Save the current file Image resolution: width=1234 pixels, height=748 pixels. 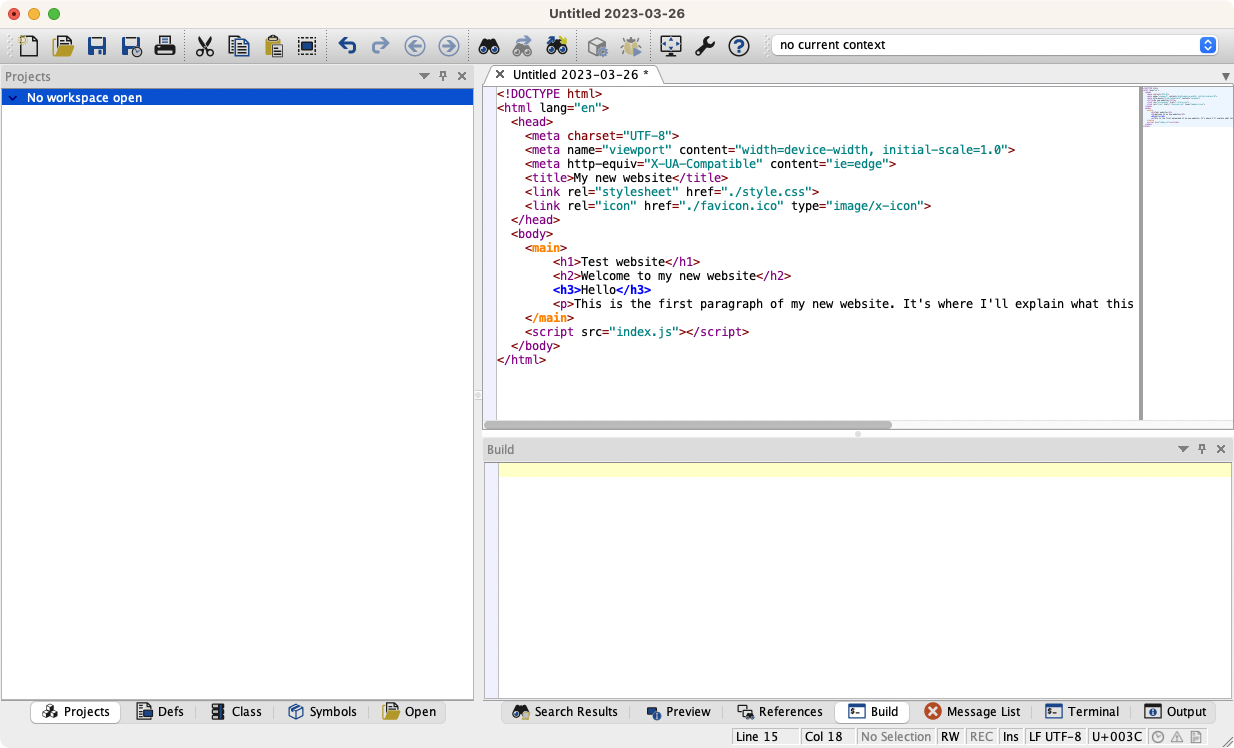pos(97,45)
